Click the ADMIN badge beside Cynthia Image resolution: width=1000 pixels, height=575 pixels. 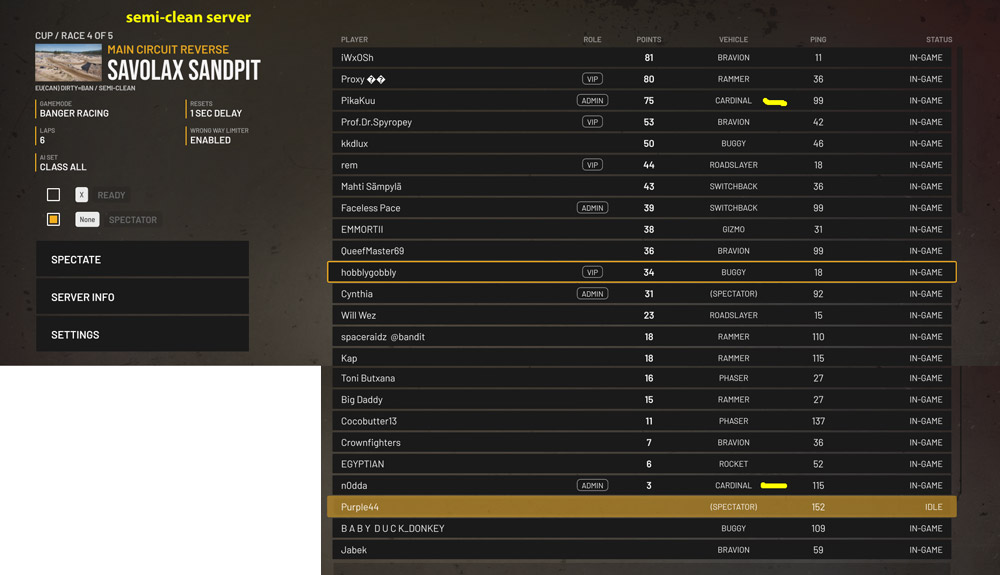point(592,294)
